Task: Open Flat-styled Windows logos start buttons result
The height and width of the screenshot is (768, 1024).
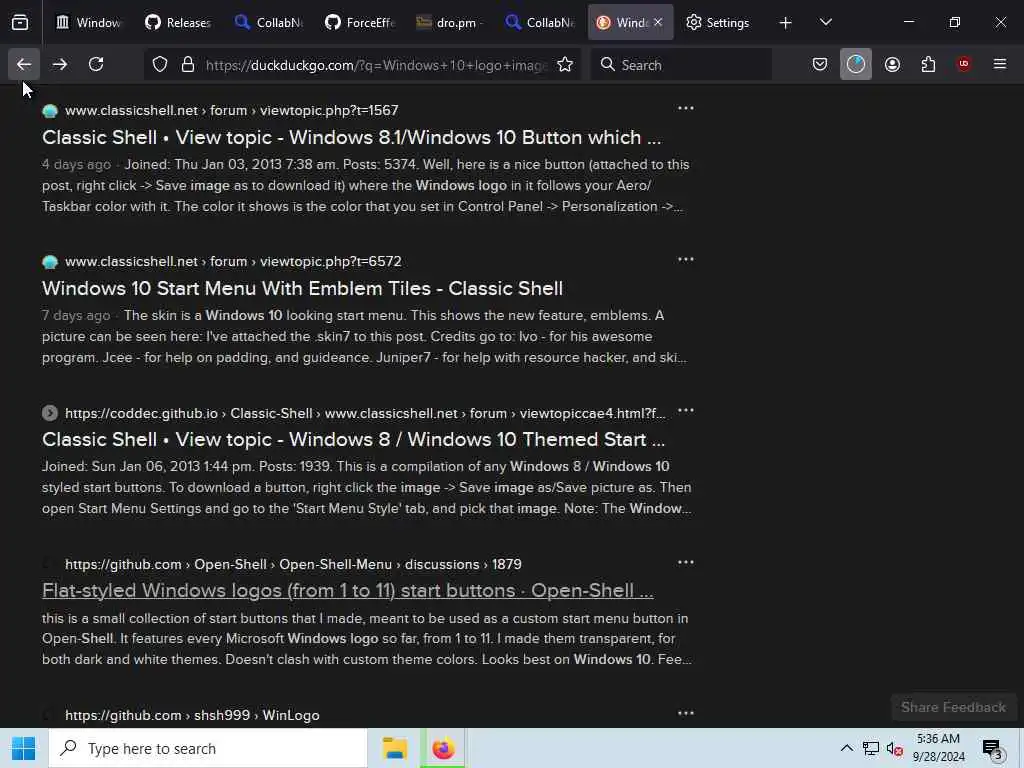Action: click(x=347, y=590)
